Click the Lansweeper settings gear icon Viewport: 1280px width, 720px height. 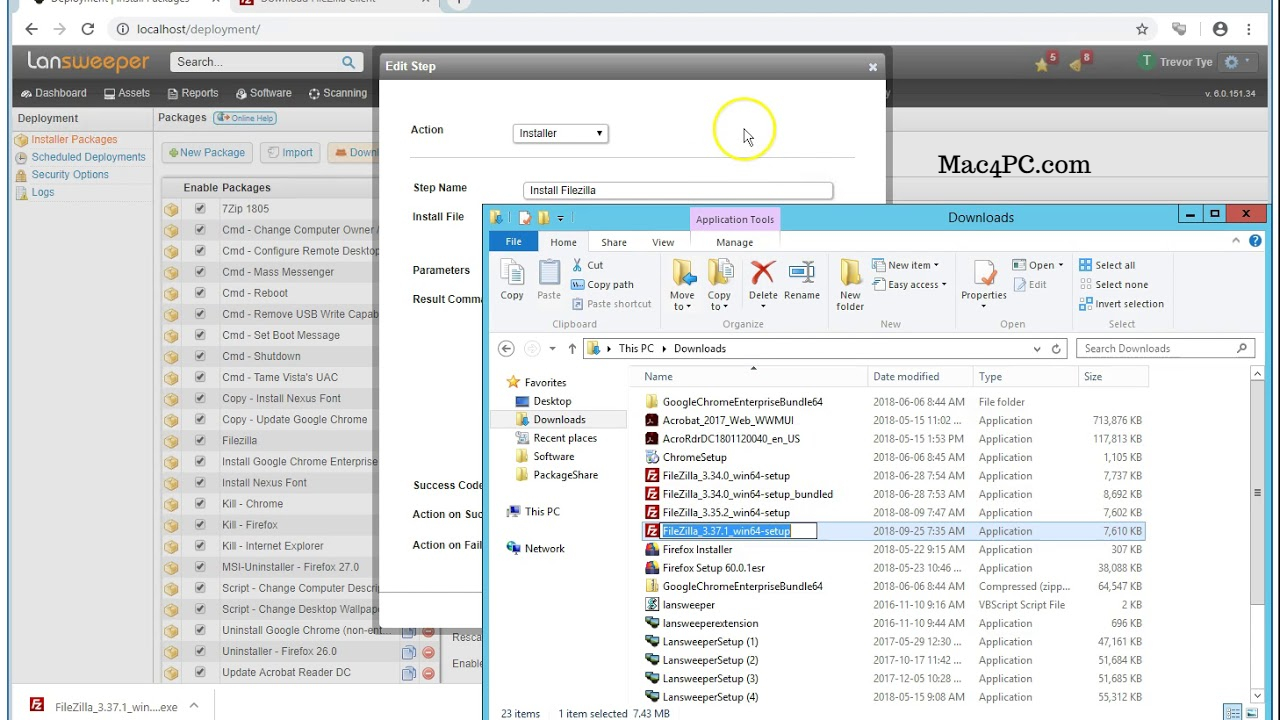(x=1231, y=62)
